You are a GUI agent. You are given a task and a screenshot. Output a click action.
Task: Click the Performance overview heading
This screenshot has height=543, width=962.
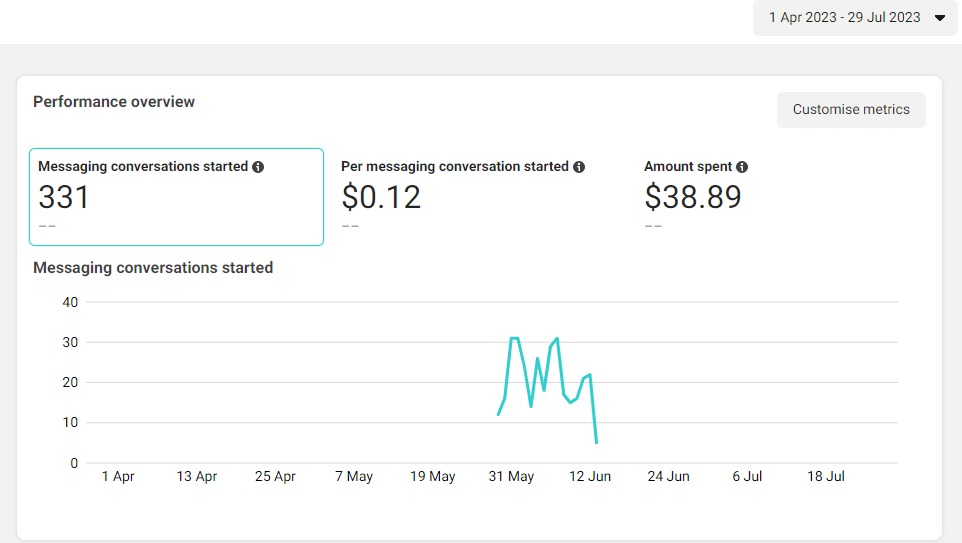[x=114, y=102]
